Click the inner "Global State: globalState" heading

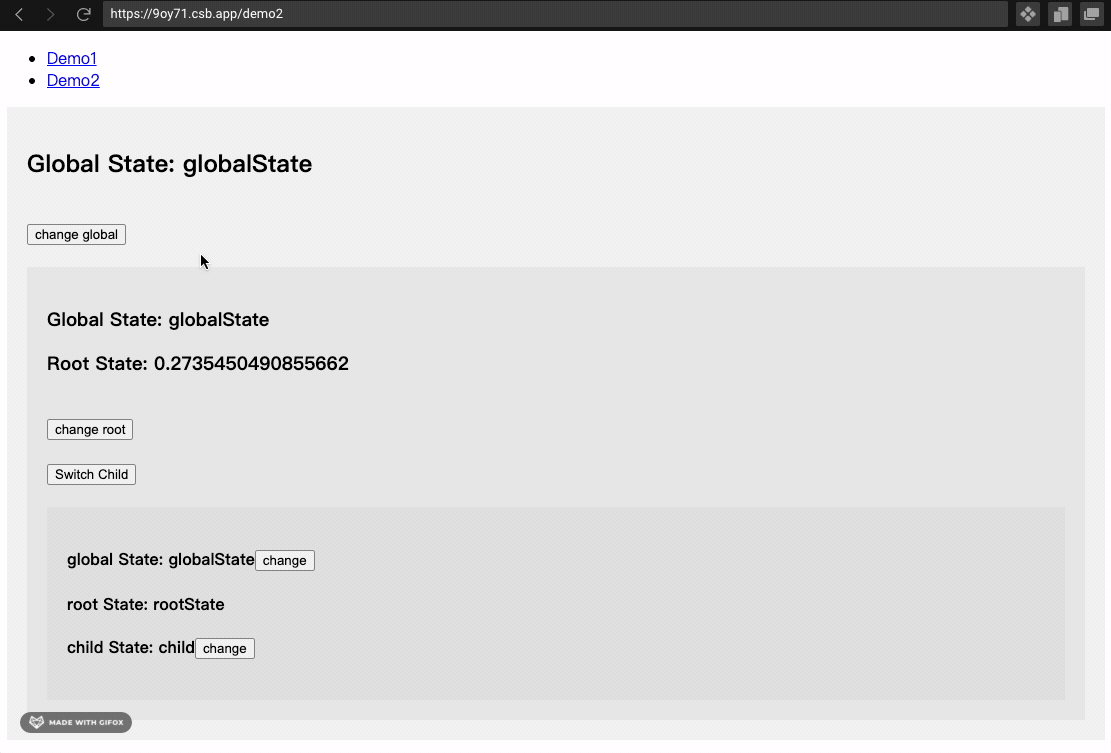pos(158,320)
